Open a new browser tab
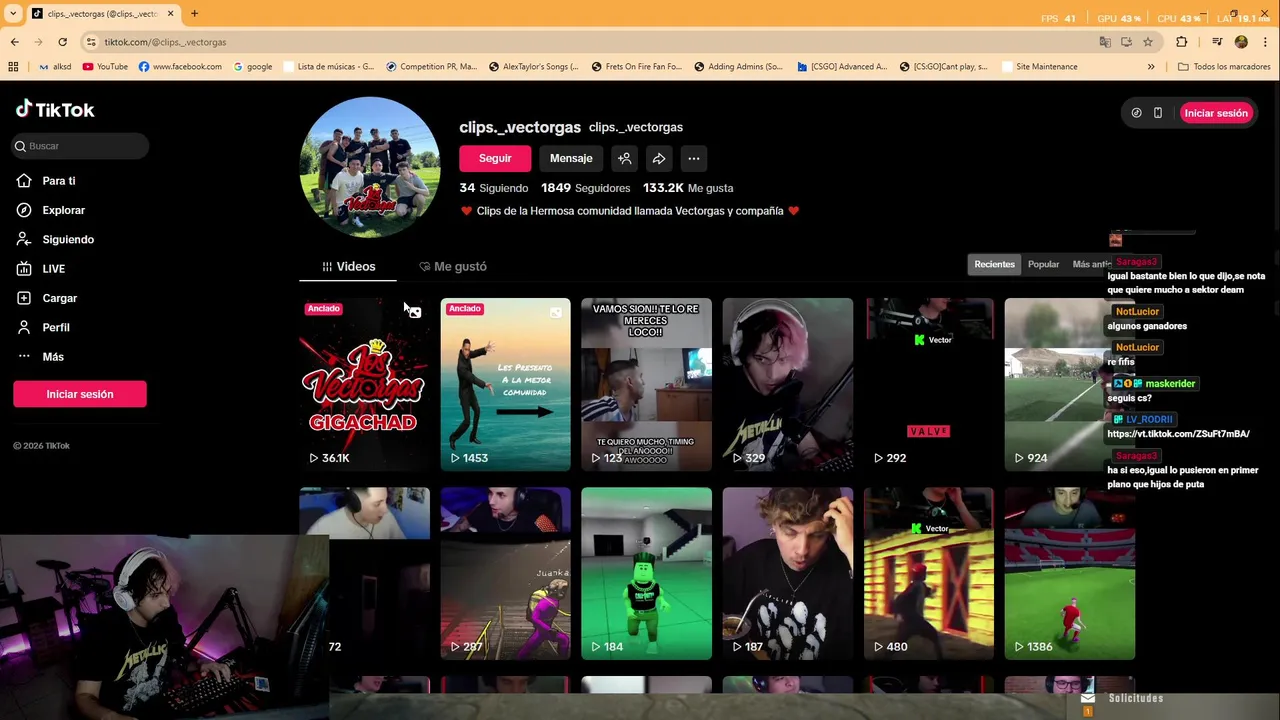Viewport: 1280px width, 720px height. click(194, 14)
